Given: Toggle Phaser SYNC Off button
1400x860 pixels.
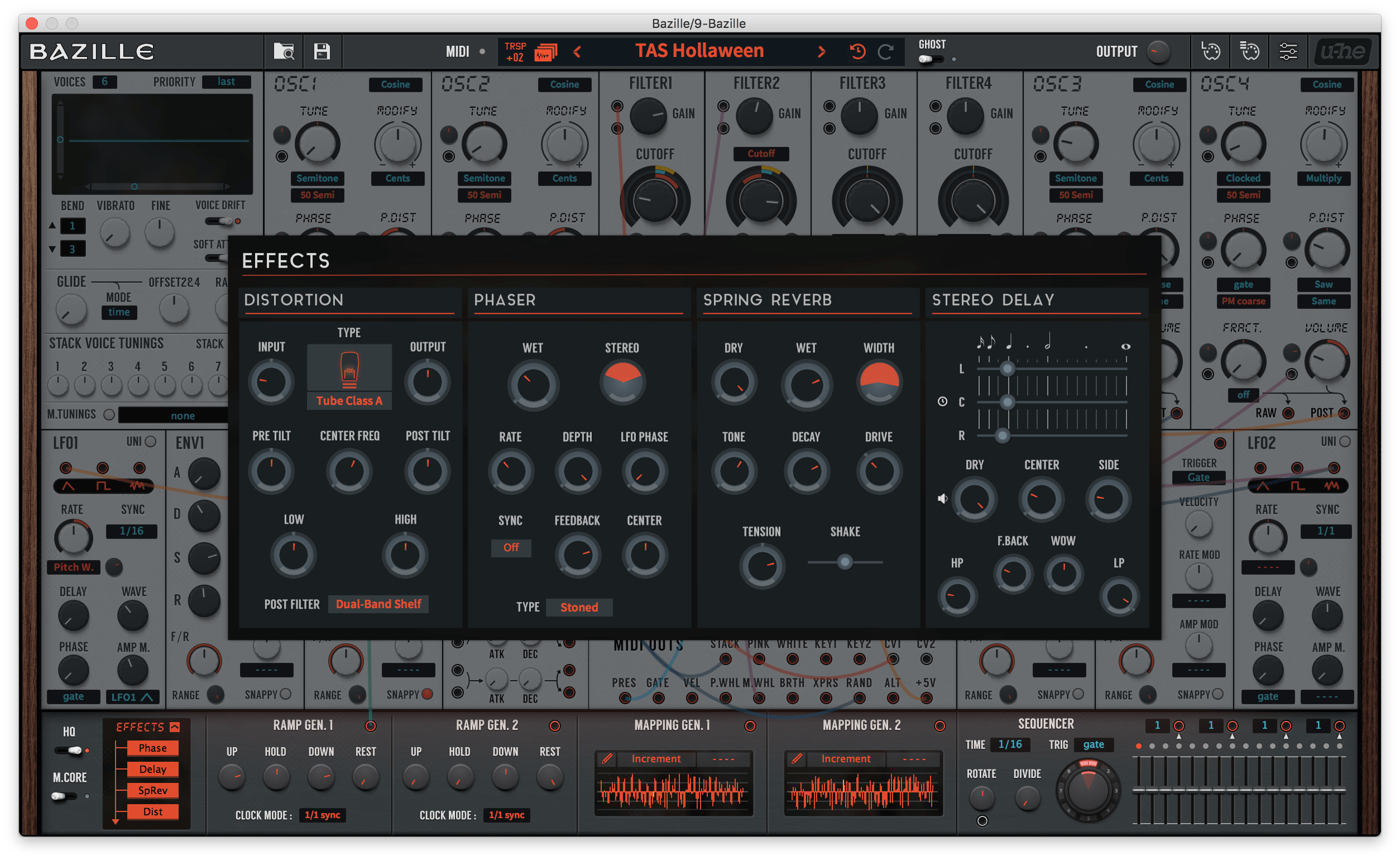Looking at the screenshot, I should (x=510, y=547).
